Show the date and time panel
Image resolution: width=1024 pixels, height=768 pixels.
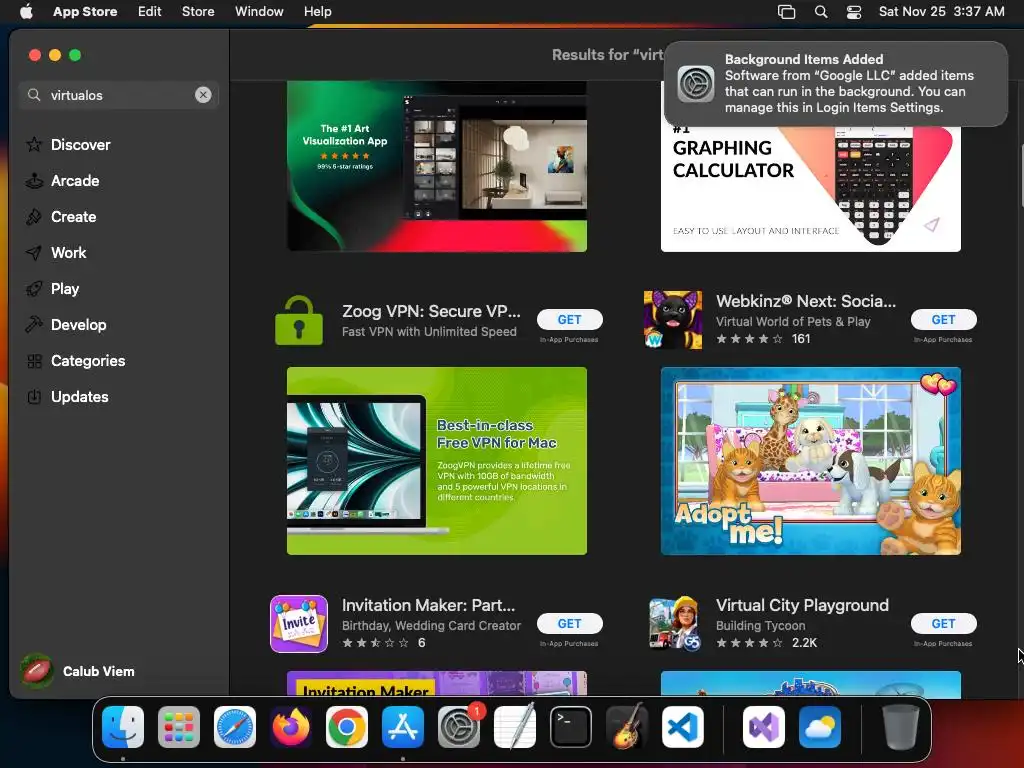tap(942, 11)
